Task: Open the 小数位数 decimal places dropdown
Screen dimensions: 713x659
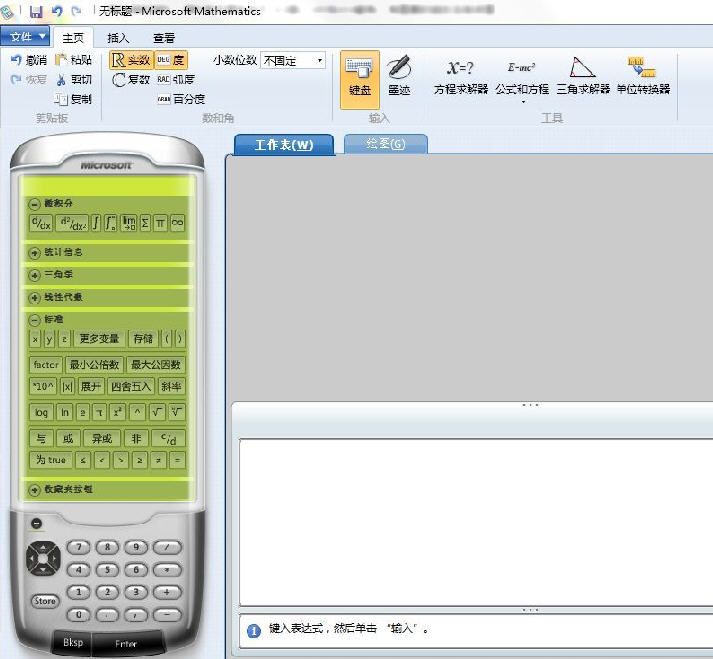Action: tap(293, 60)
